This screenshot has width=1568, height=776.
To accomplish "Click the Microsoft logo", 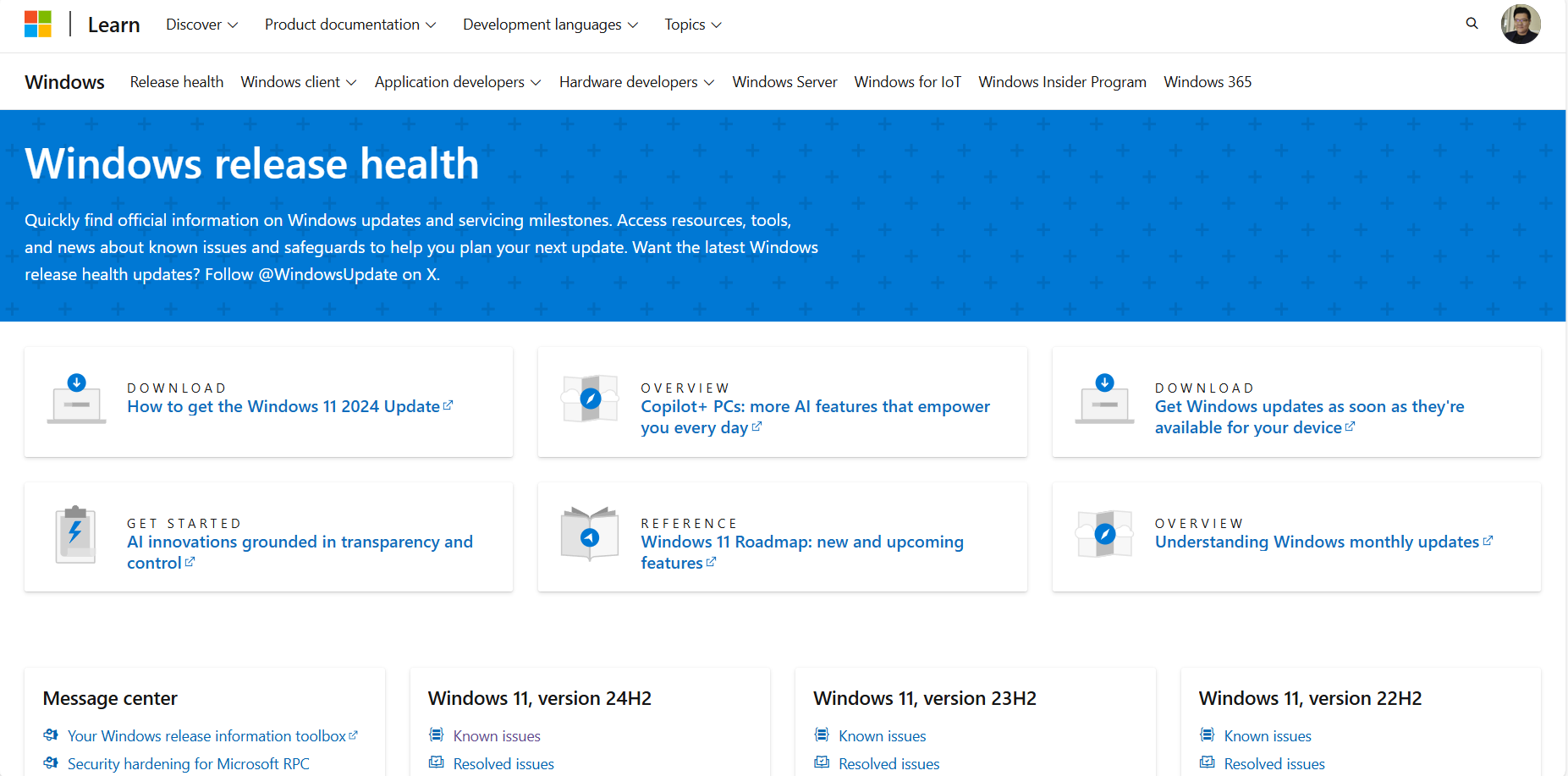I will tap(37, 24).
